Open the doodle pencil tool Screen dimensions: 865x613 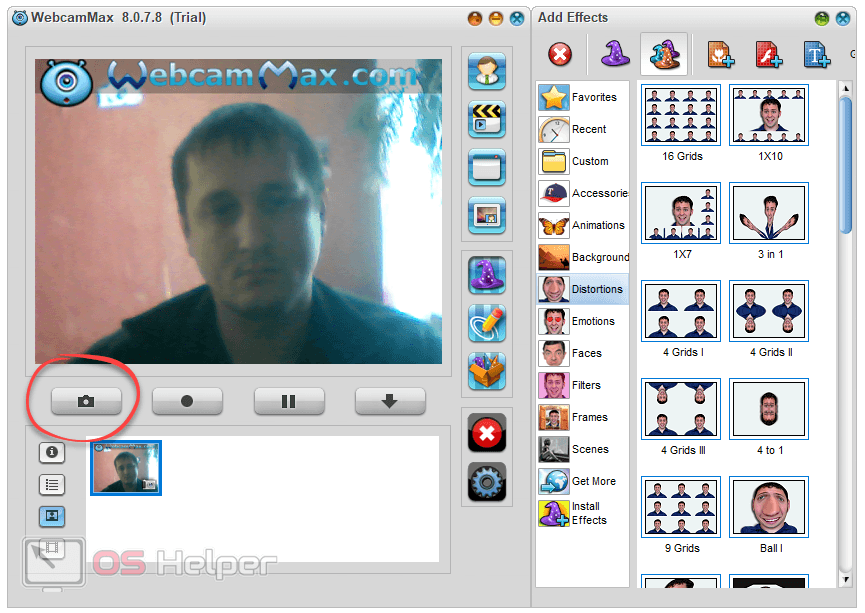(x=487, y=324)
